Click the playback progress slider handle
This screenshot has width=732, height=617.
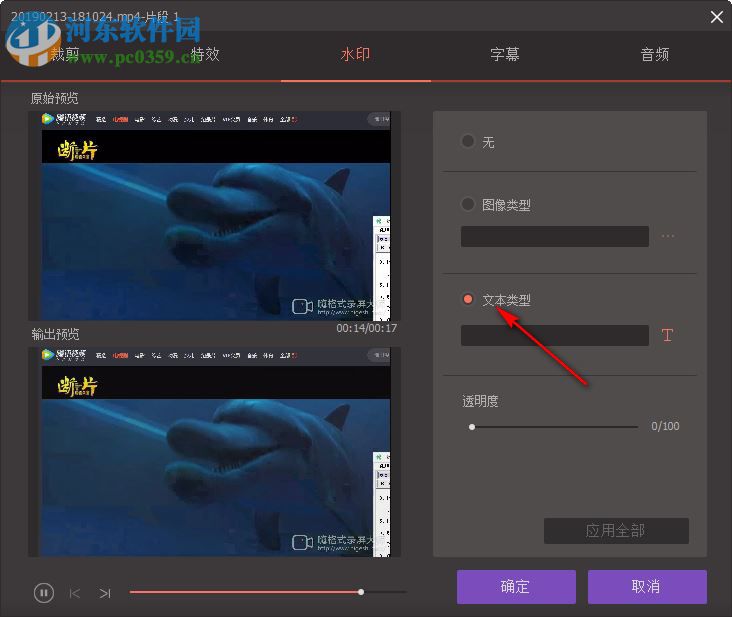point(361,592)
